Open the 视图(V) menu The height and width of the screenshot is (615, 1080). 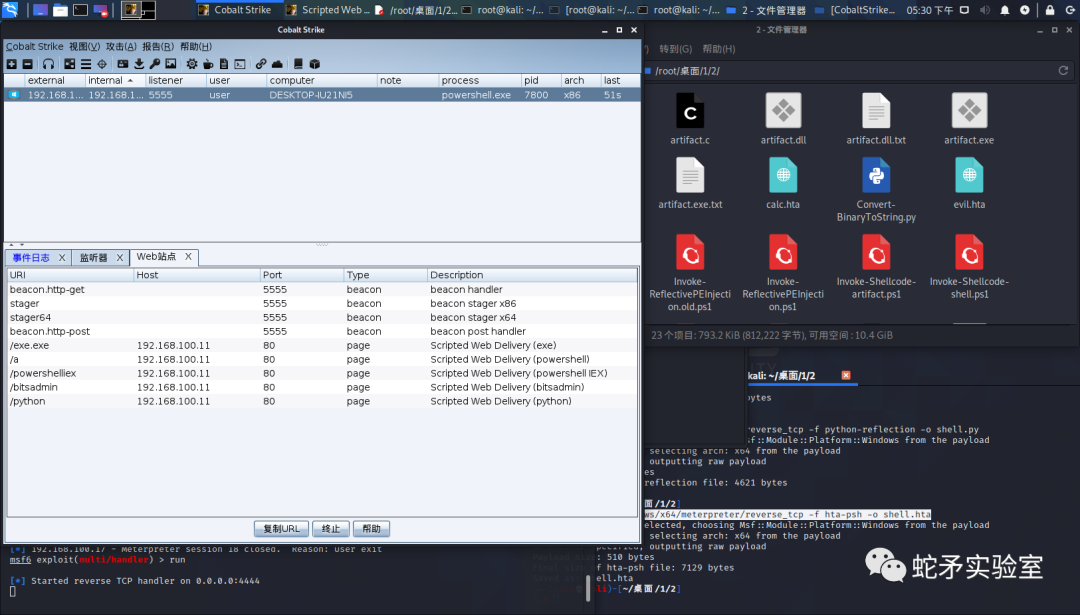(84, 46)
